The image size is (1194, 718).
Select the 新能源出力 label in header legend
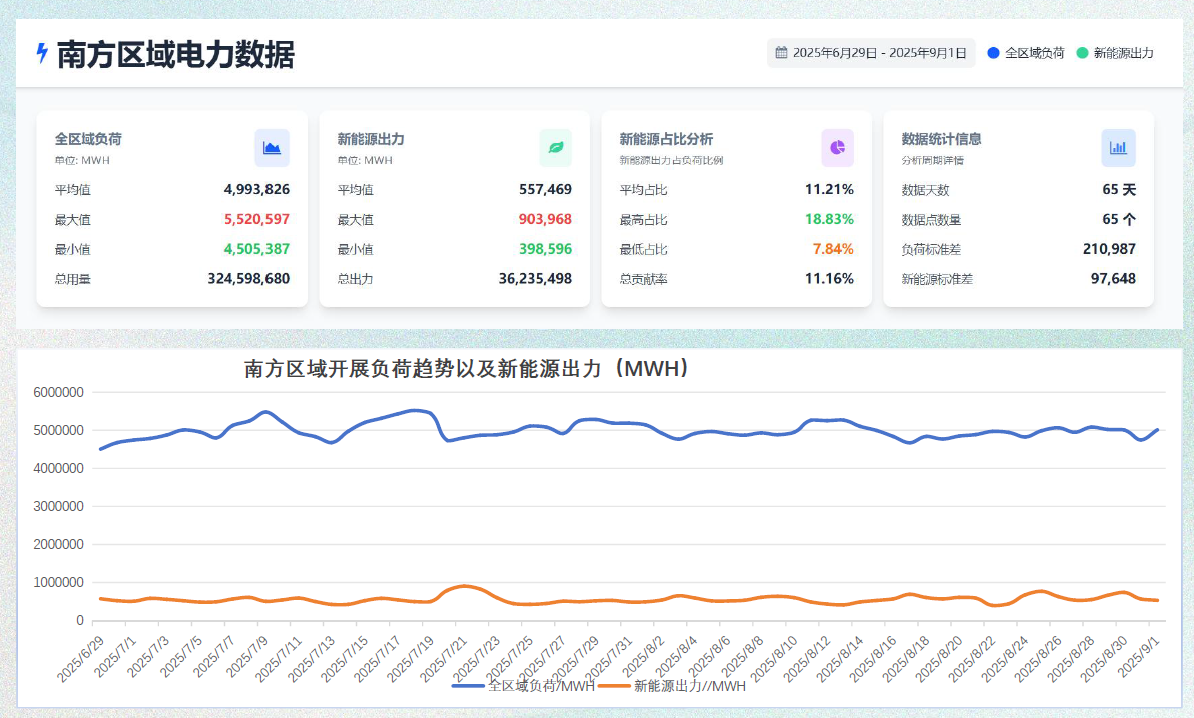1123,53
